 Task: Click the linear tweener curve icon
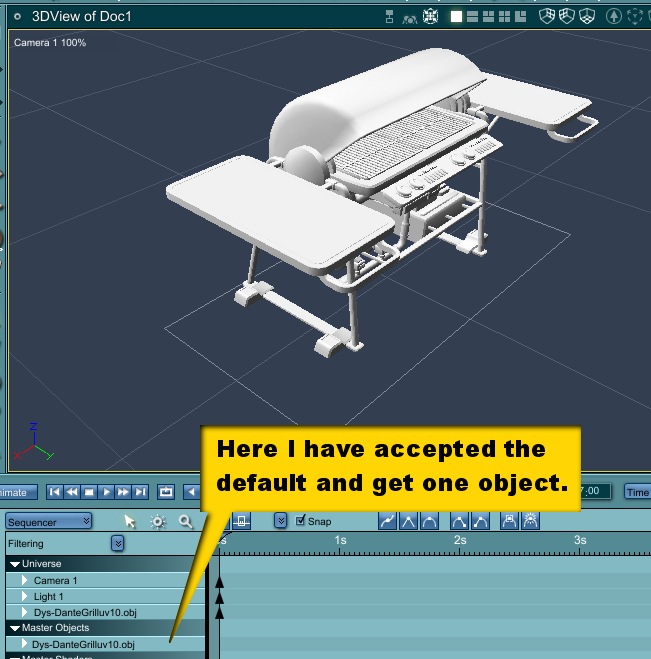tap(408, 521)
